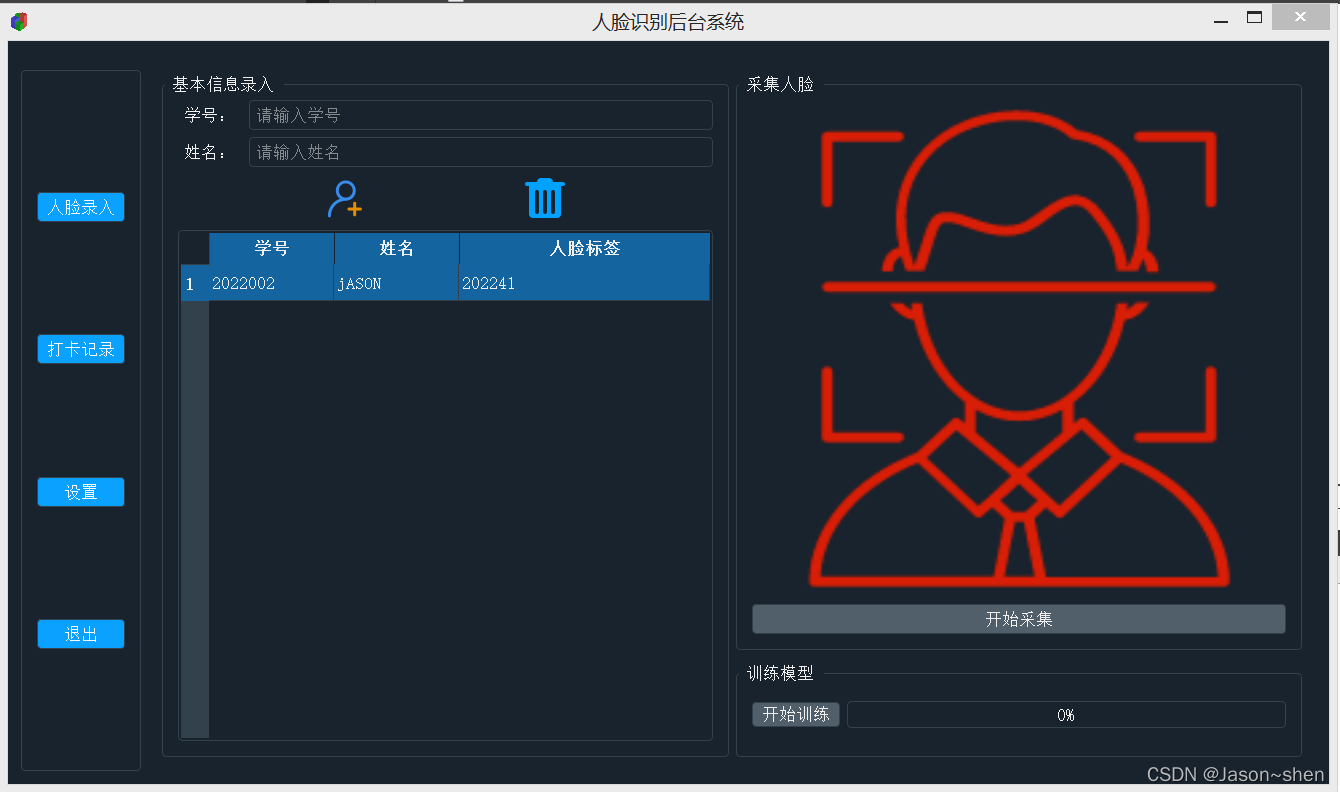Image resolution: width=1340 pixels, height=792 pixels.
Task: Minimize the 人脸识别后台系统 window
Action: click(1220, 19)
